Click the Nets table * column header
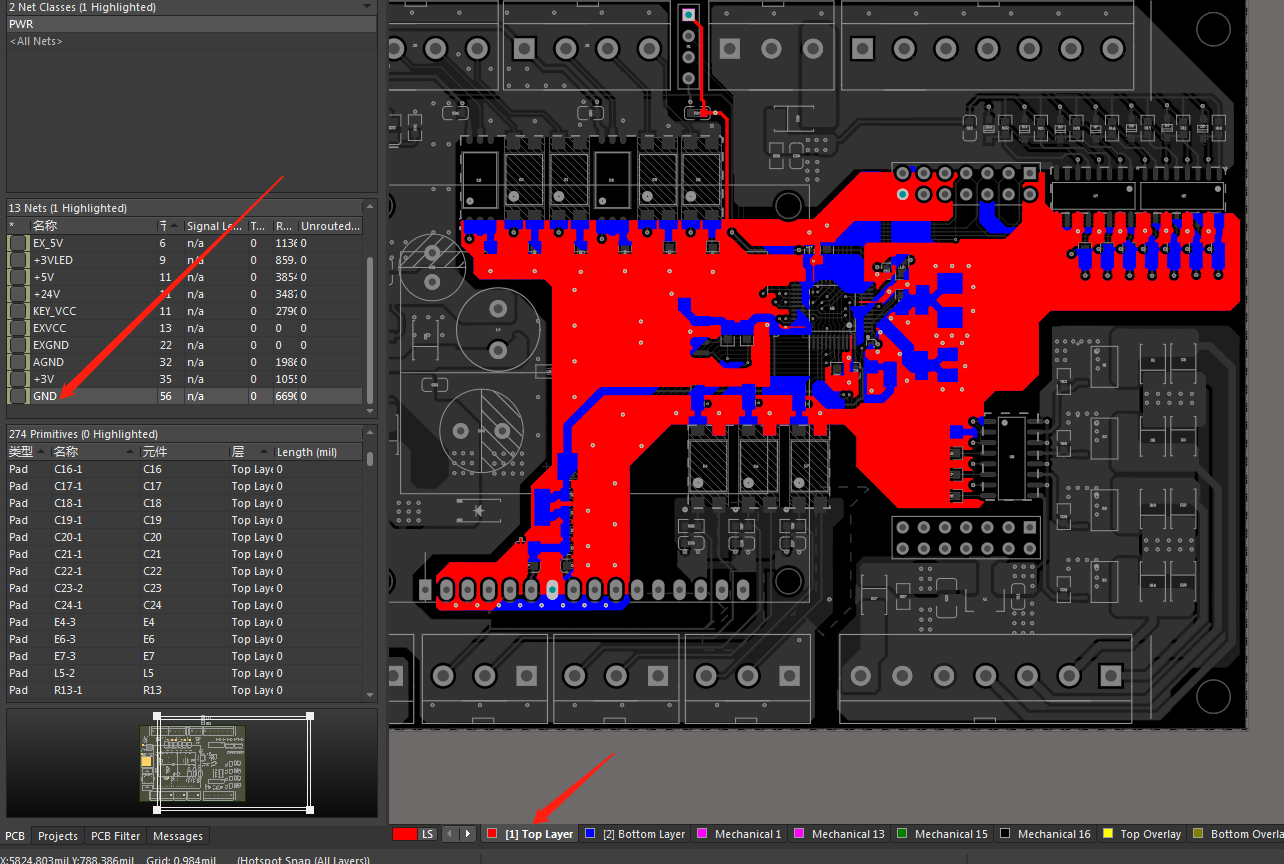 18,226
